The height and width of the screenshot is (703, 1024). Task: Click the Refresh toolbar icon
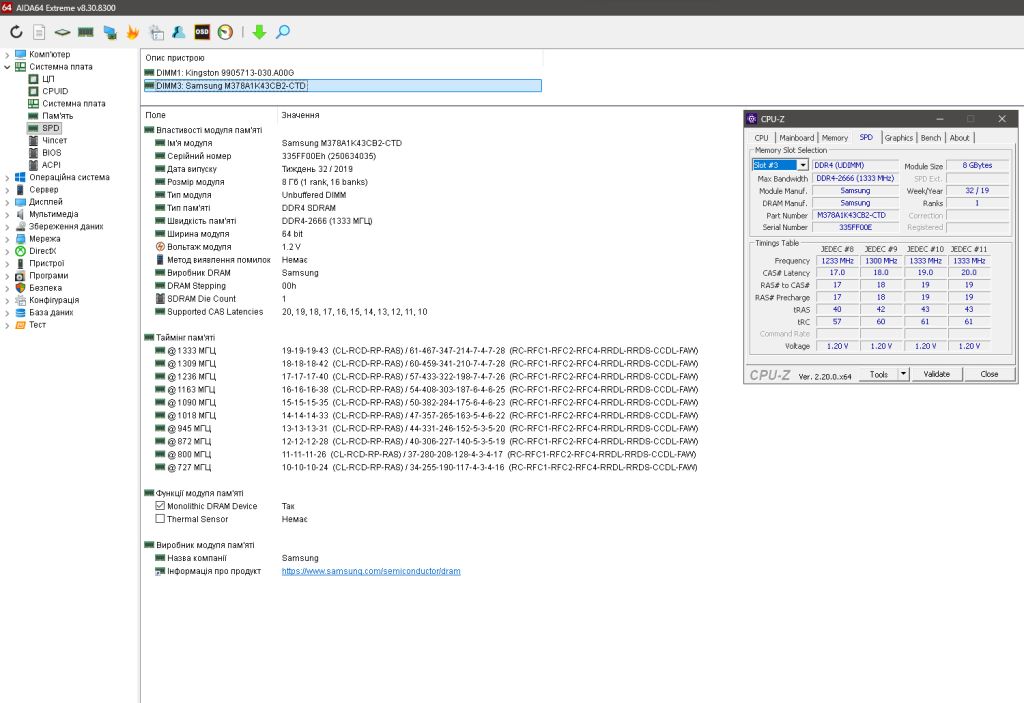[x=16, y=31]
